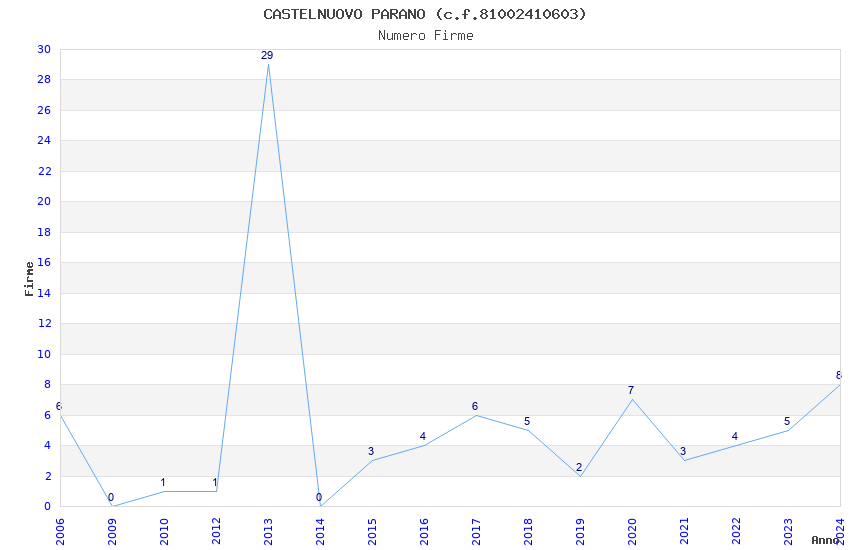Select the data label 5 for year 2023
This screenshot has width=850, height=550.
point(787,422)
